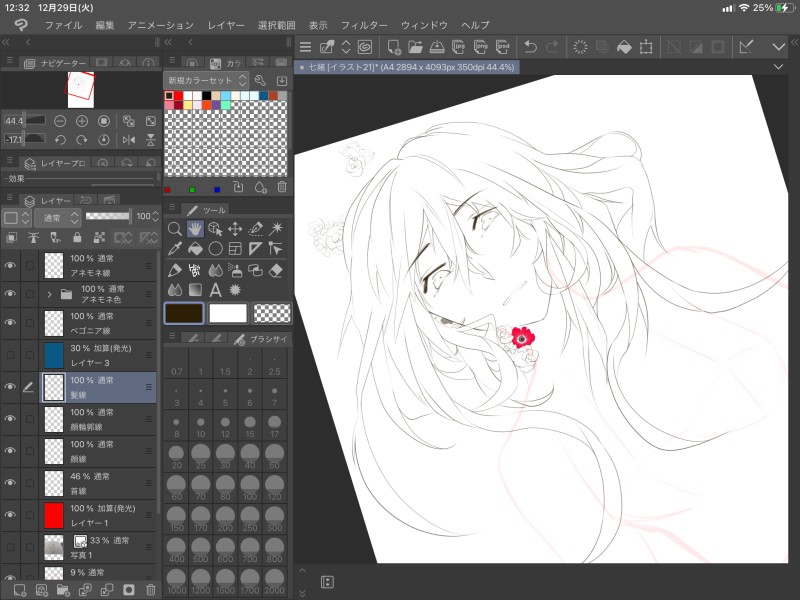This screenshot has height=600, width=800.
Task: Hide the ベゴニア線 layer
Action: click(x=11, y=323)
